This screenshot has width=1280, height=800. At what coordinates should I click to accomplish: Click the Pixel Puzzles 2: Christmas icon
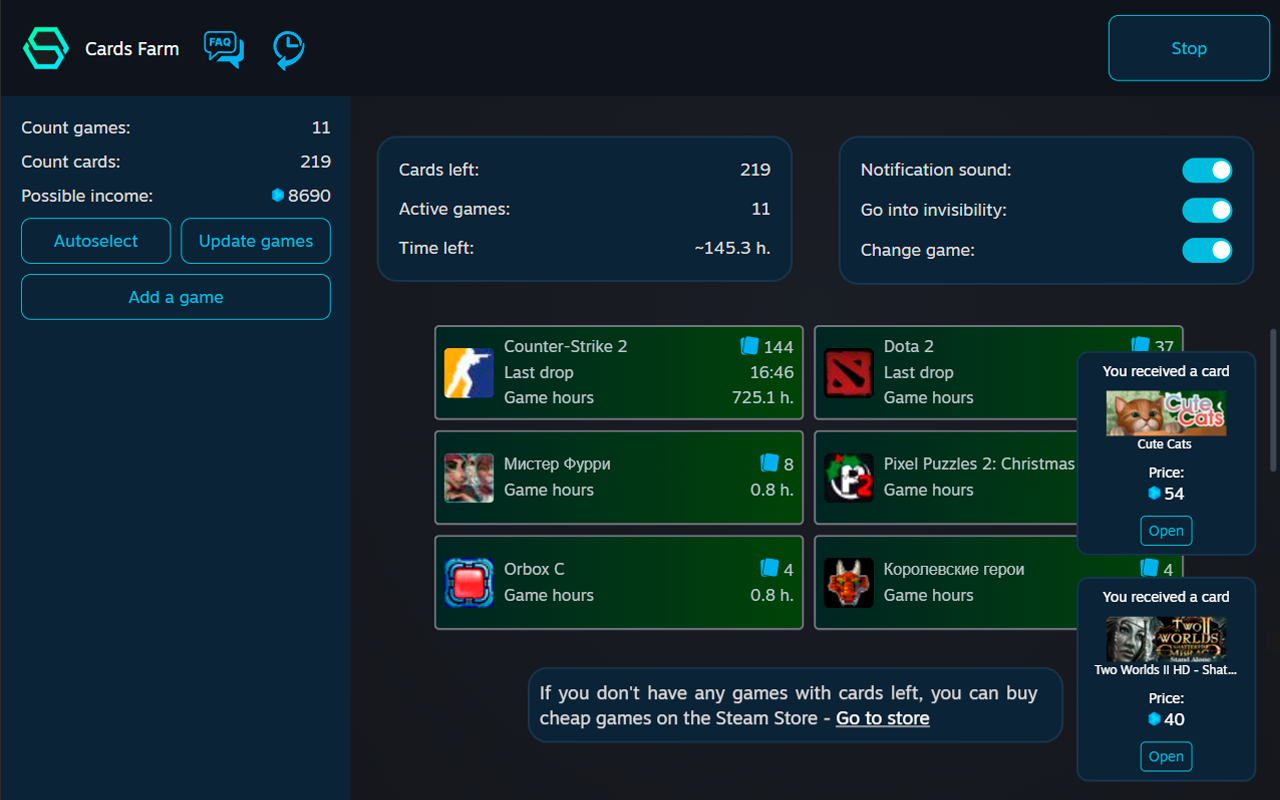click(849, 477)
